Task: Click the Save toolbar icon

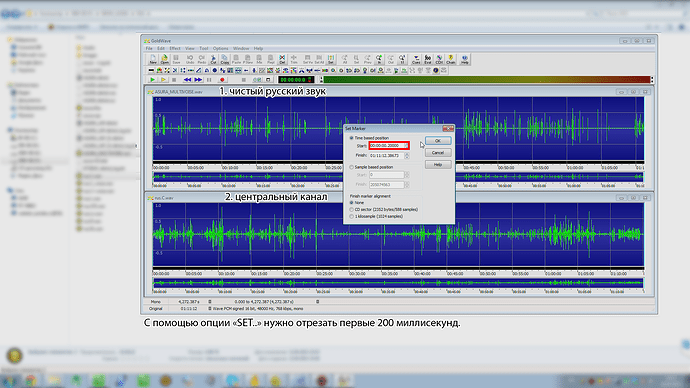Action: point(176,59)
